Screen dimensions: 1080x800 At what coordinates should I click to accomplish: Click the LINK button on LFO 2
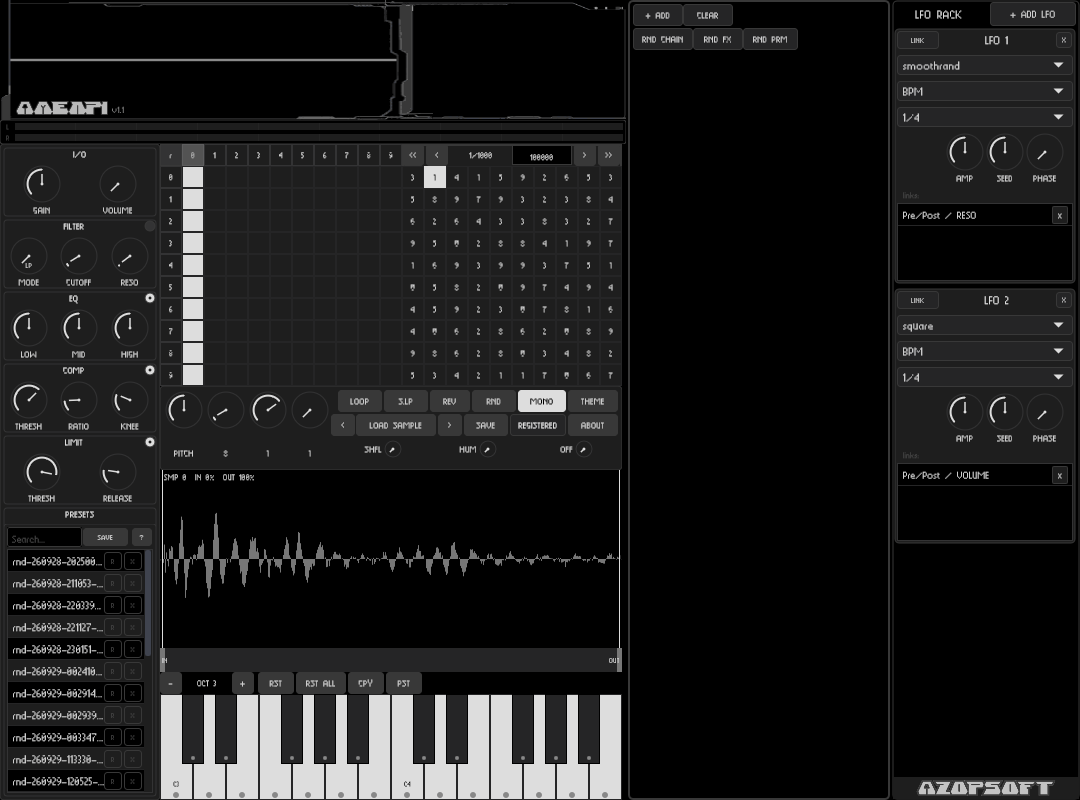pos(917,300)
